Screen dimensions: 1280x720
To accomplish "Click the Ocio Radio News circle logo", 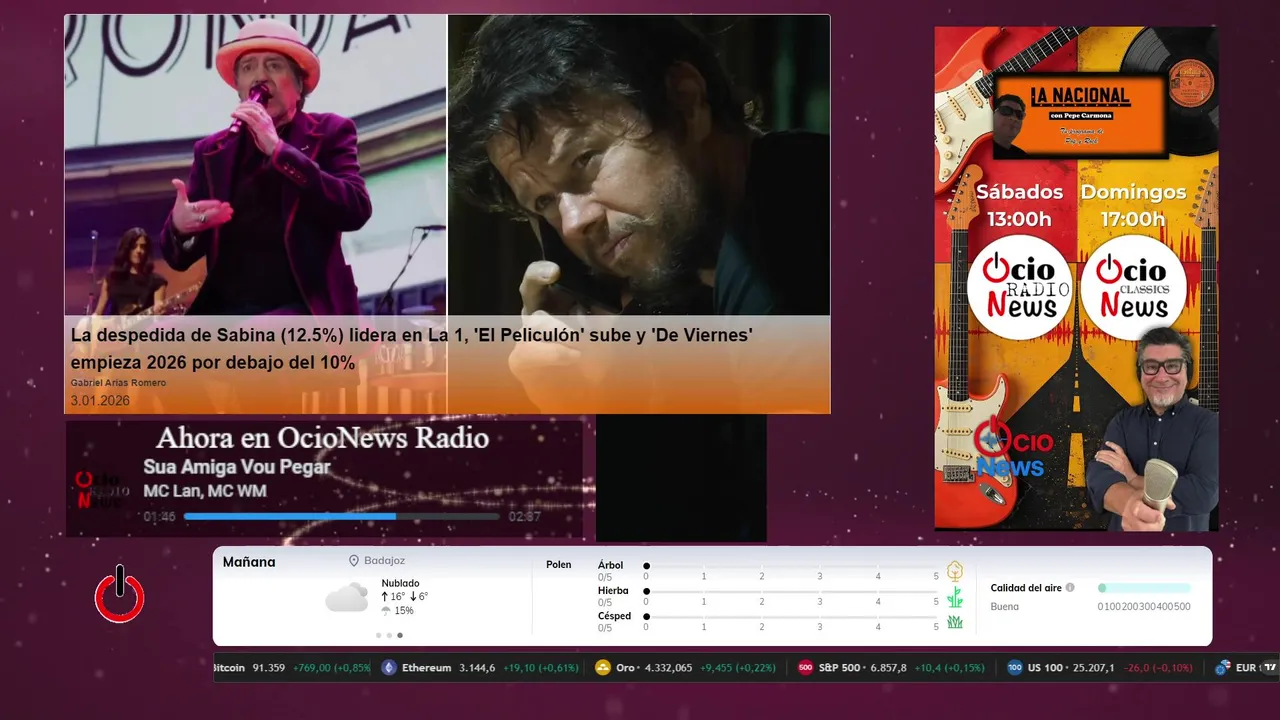I will [x=1020, y=287].
